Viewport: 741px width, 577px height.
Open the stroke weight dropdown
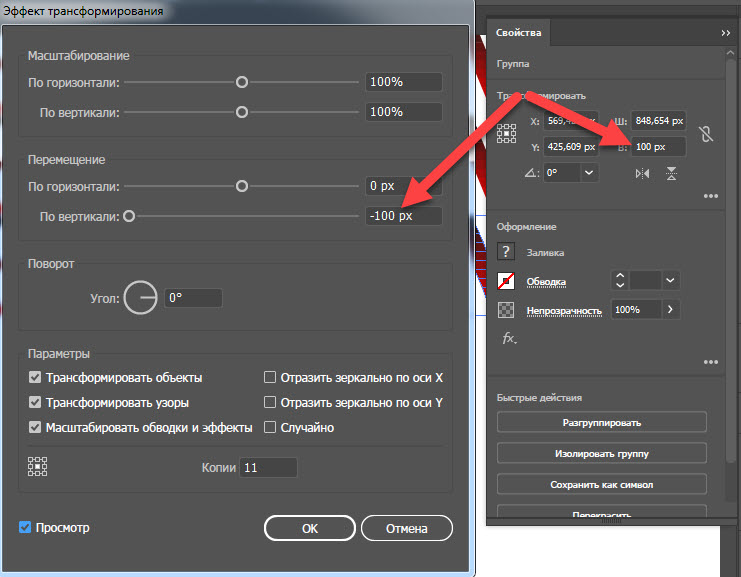[670, 281]
